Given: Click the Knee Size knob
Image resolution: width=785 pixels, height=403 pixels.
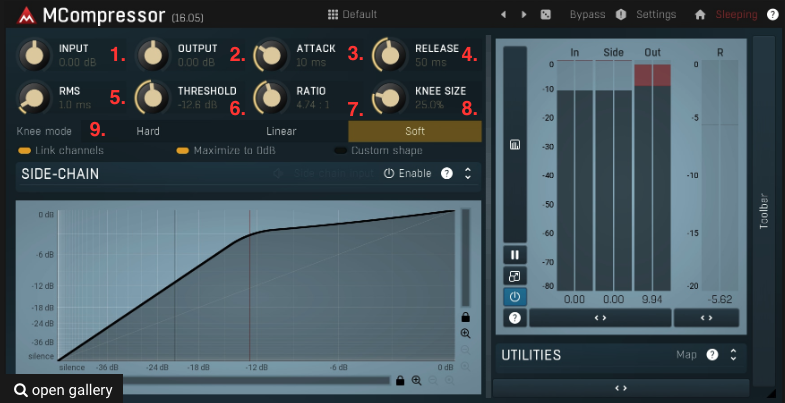Looking at the screenshot, I should coord(390,98).
